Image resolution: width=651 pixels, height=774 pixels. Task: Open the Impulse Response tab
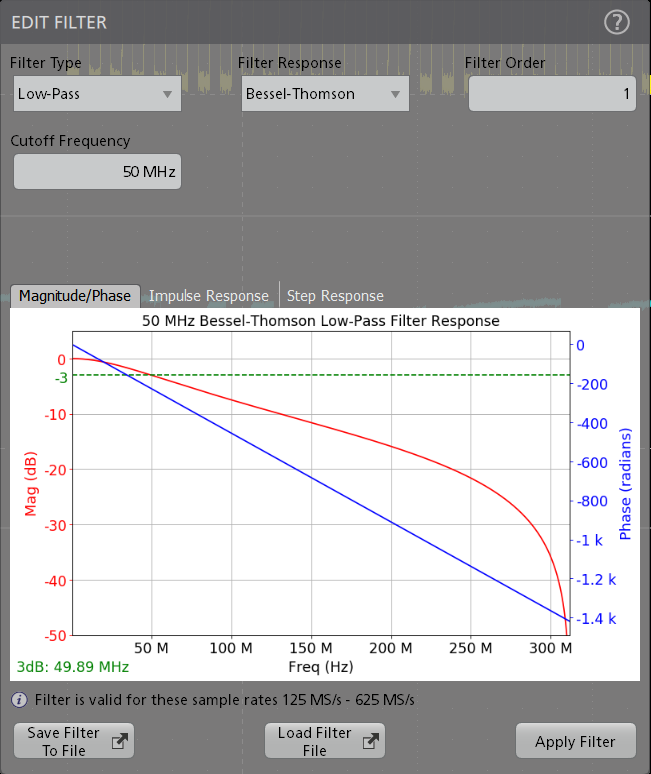click(209, 296)
